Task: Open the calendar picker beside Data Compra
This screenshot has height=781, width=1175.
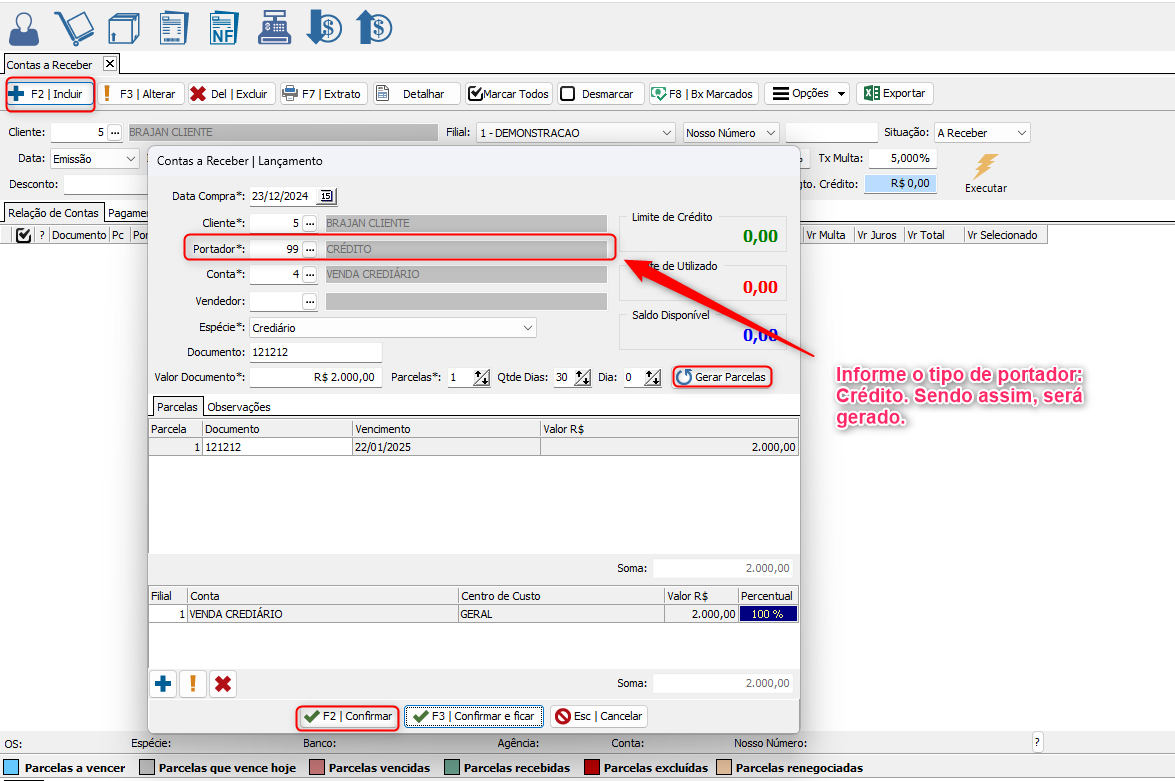Action: click(327, 196)
